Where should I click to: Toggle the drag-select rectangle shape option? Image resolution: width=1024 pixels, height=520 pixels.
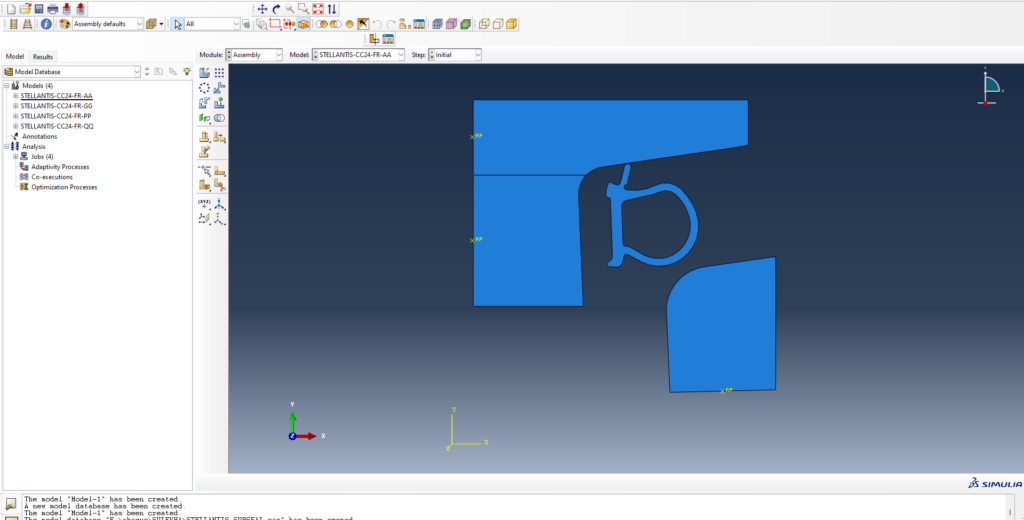point(276,24)
